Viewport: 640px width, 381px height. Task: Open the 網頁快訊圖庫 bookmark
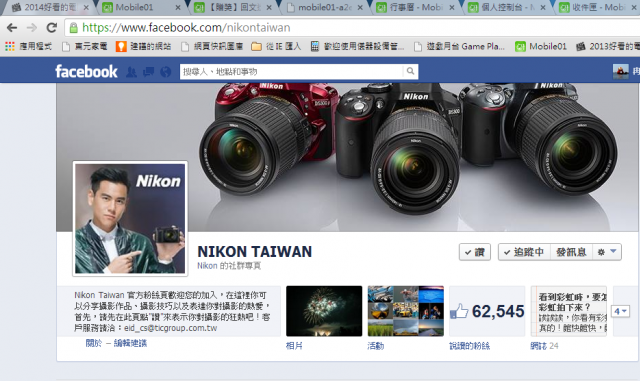click(x=212, y=46)
